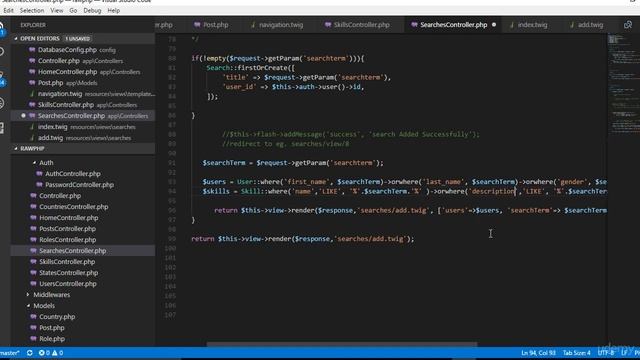Click the horizontal editor scrollbar
Screen dimensions: 640x360
341,344
